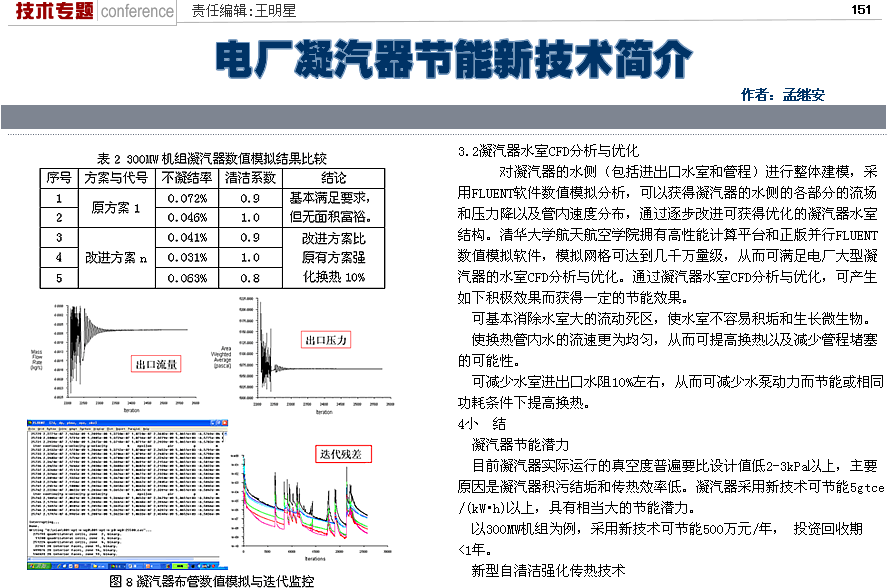Click the 图 8 figure caption
This screenshot has height=588, width=888.
[x=211, y=580]
